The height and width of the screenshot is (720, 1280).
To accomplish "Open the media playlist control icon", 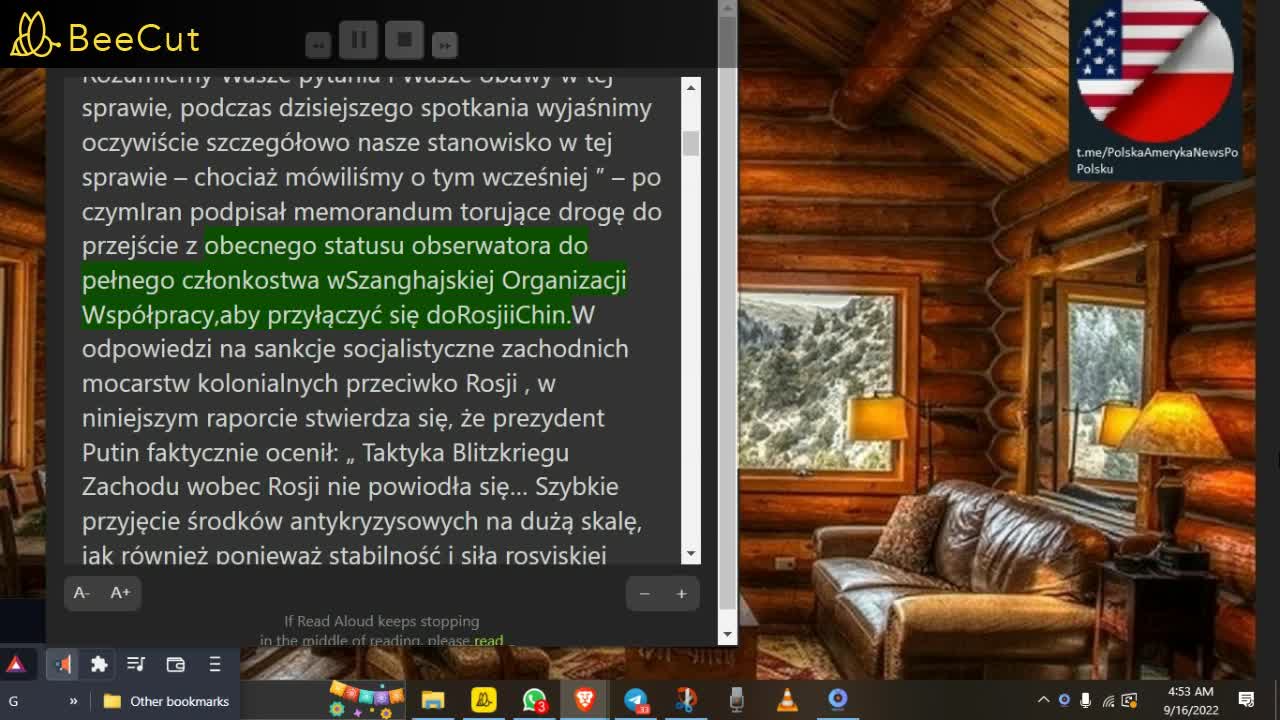I will tap(137, 664).
